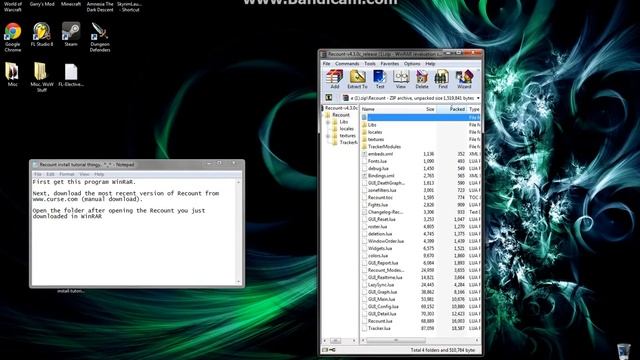The image size is (640, 360).
Task: Select the Recount folder in the tree
Action: tap(341, 115)
